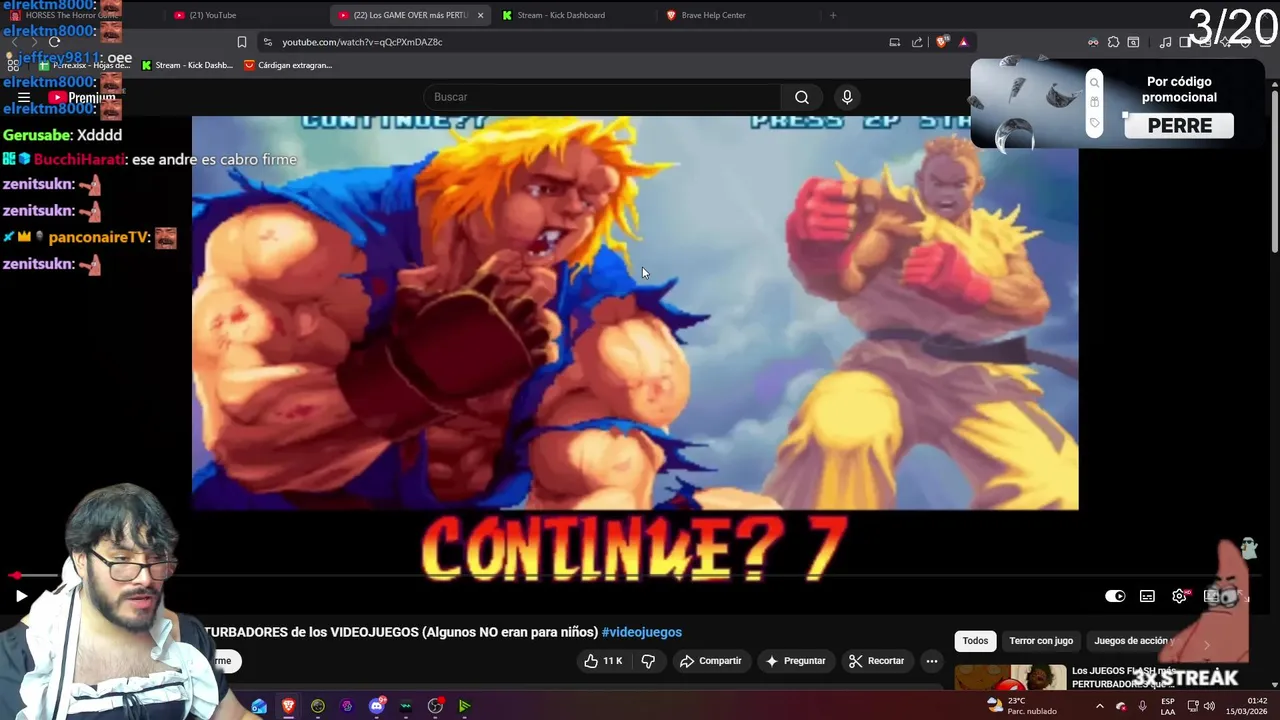The height and width of the screenshot is (720, 1280).
Task: Open Brave browser in taskbar
Action: 289,706
